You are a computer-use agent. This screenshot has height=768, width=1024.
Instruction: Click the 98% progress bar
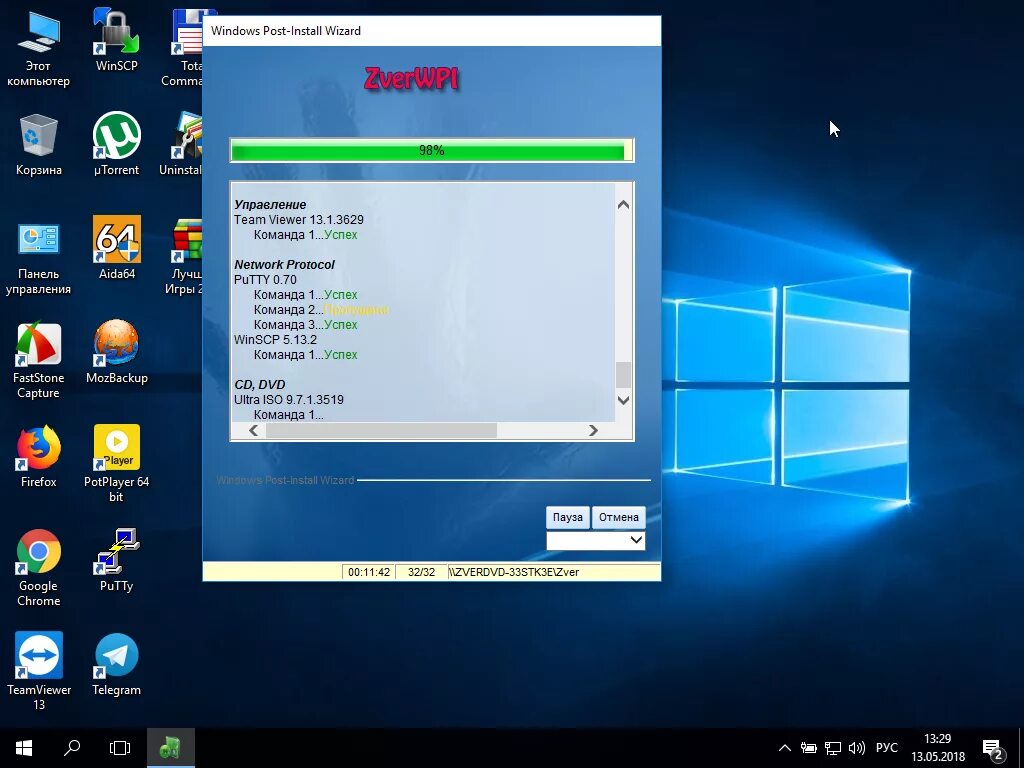point(432,150)
